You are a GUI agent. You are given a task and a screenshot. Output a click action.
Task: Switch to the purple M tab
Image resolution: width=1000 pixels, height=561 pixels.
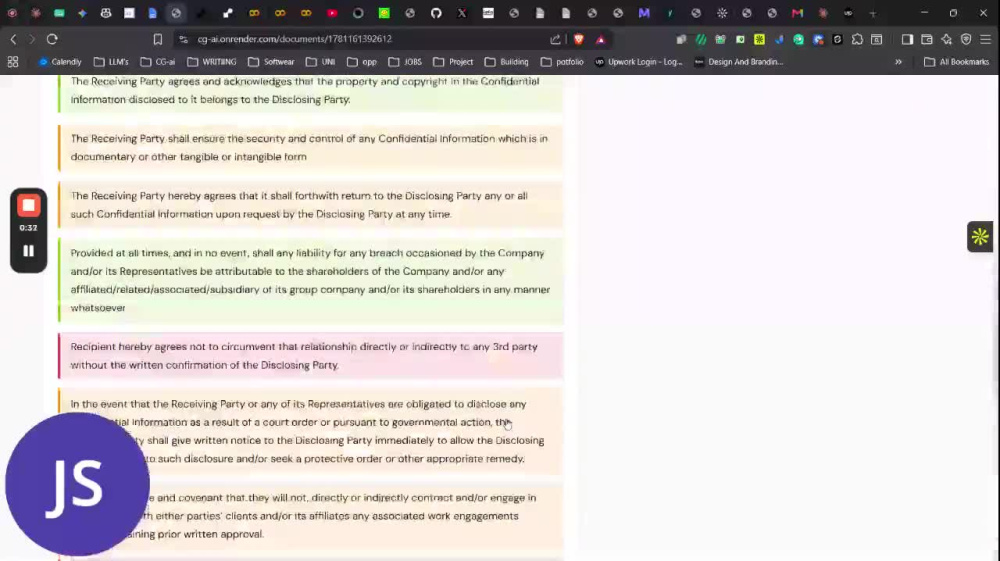[x=644, y=13]
